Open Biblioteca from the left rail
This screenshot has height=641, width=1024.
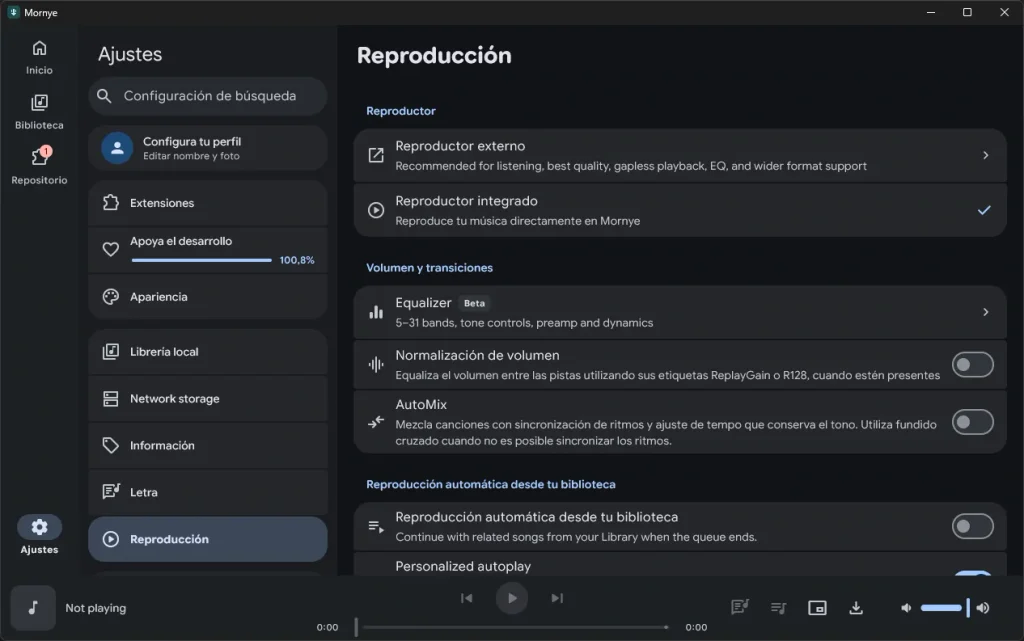[x=39, y=112]
